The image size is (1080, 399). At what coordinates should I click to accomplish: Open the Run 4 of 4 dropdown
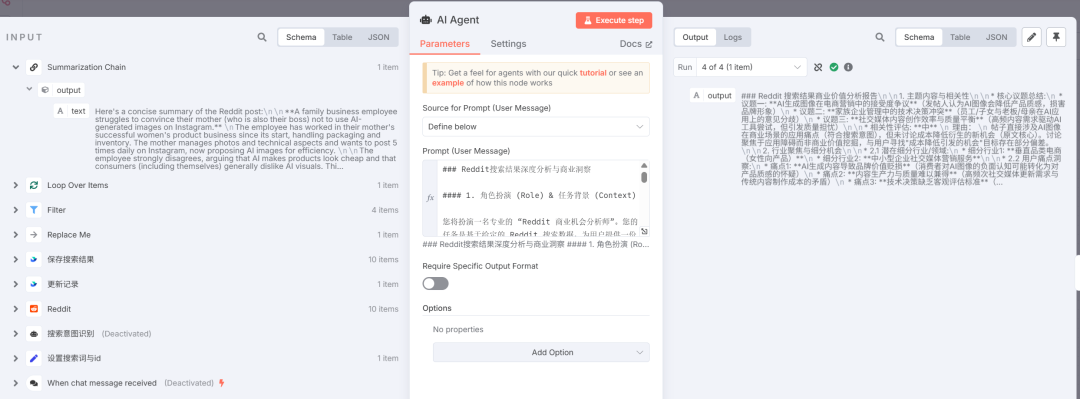coord(740,68)
